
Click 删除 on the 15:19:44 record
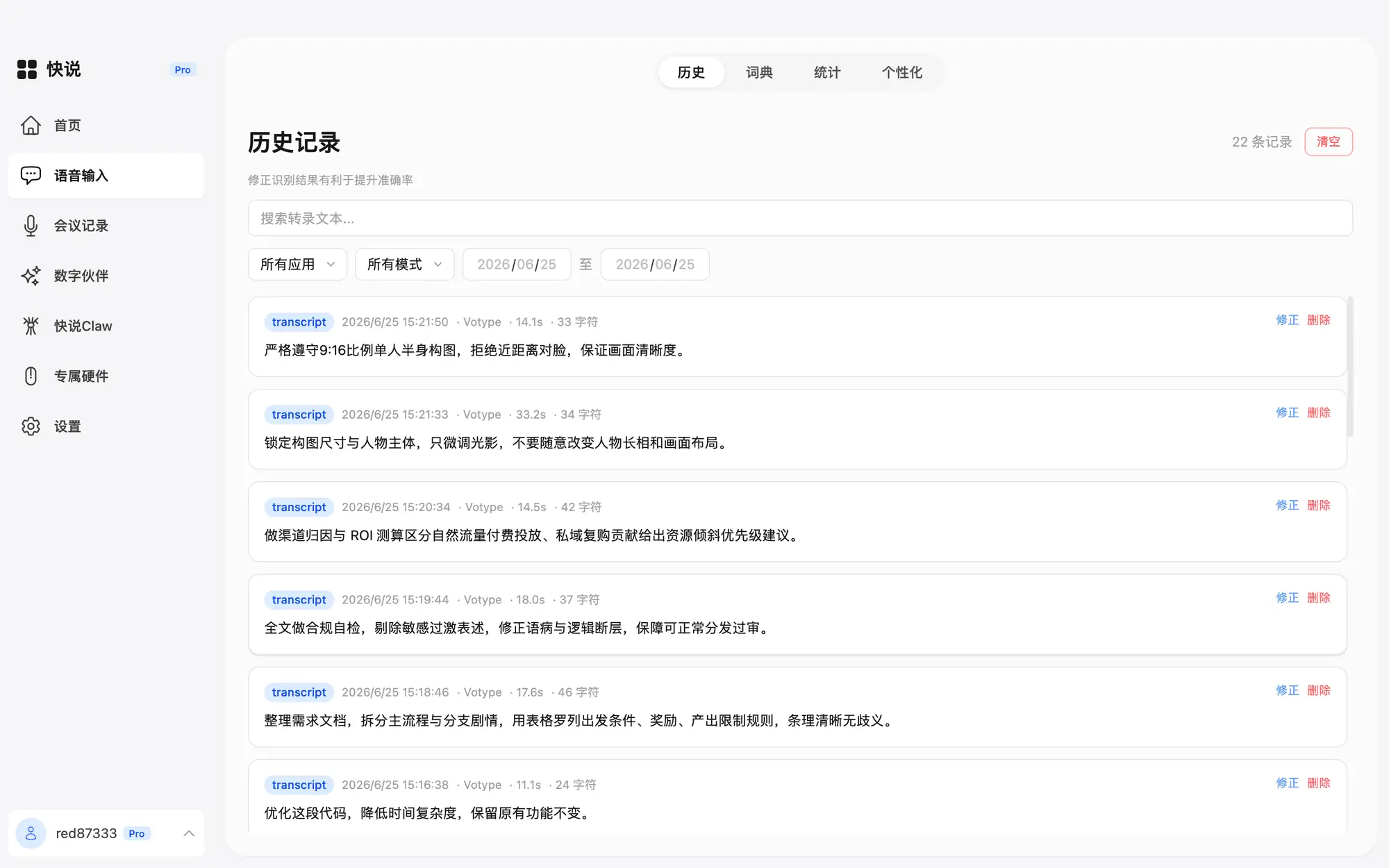tap(1319, 598)
